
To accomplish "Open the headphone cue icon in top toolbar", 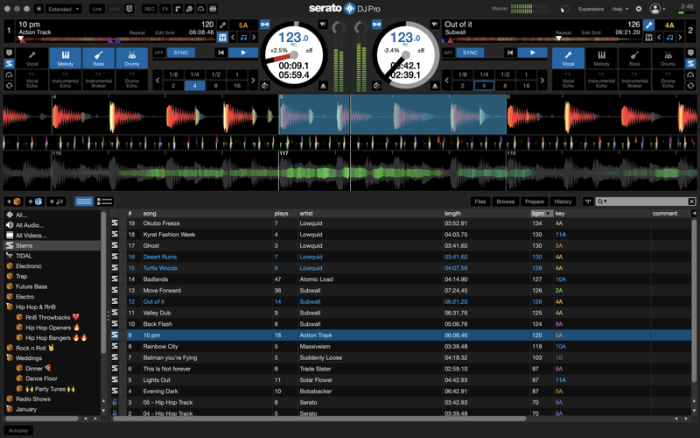I will click(x=201, y=8).
